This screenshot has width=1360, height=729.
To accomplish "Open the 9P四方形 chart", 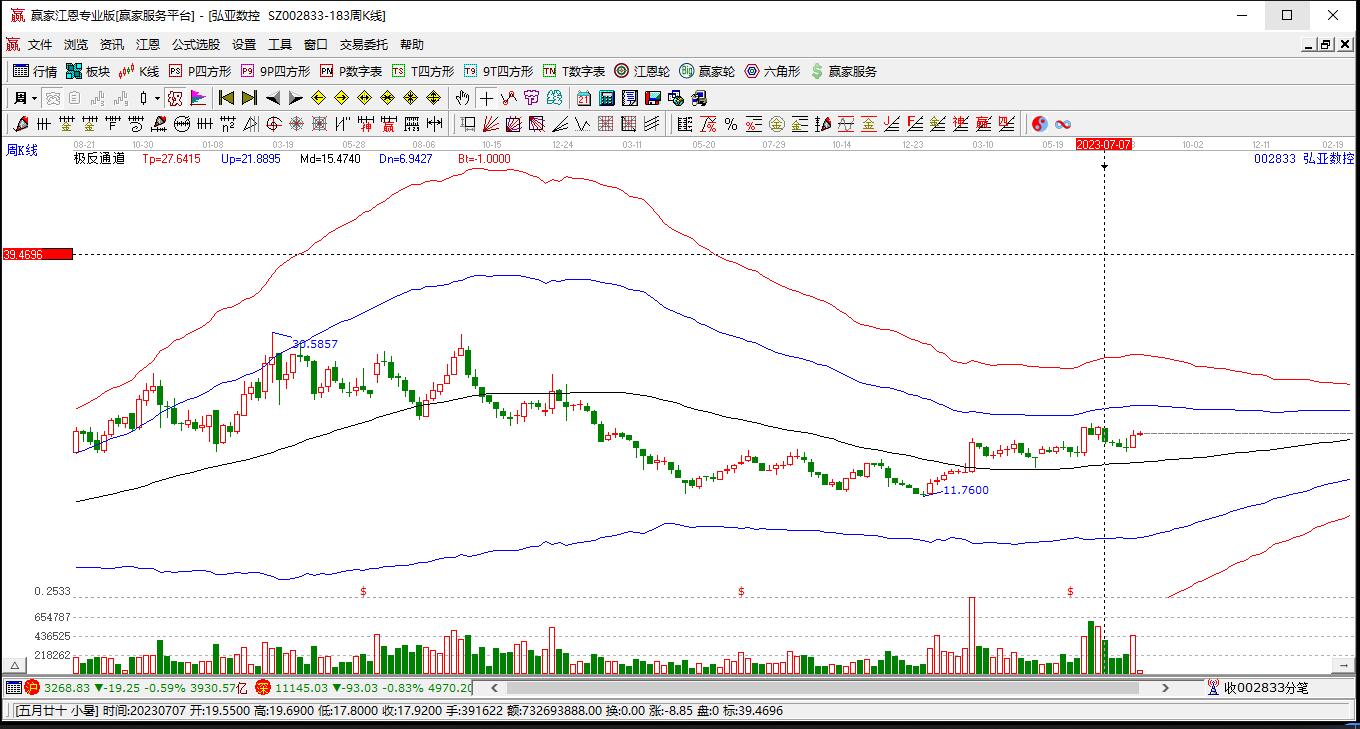I will tap(275, 71).
